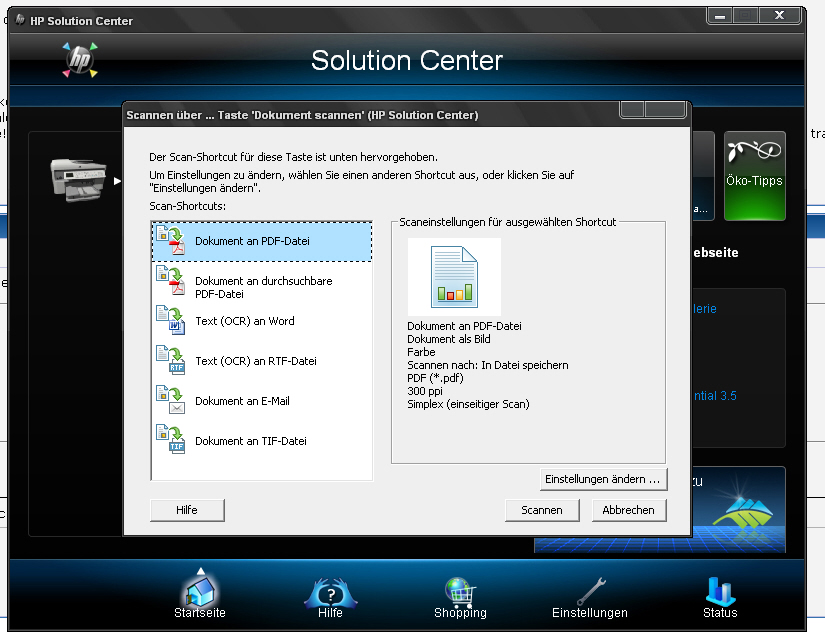Open Einstellungen ändern ... button
Screen dimensions: 825x642
603,479
